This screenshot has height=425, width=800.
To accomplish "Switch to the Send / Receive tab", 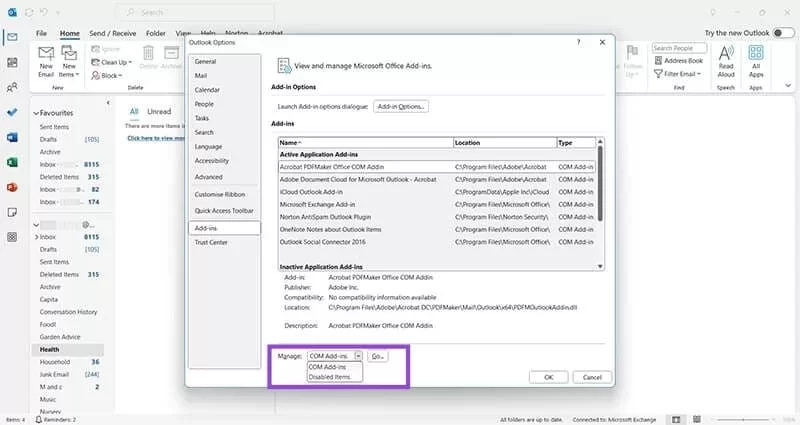I will pyautogui.click(x=112, y=33).
